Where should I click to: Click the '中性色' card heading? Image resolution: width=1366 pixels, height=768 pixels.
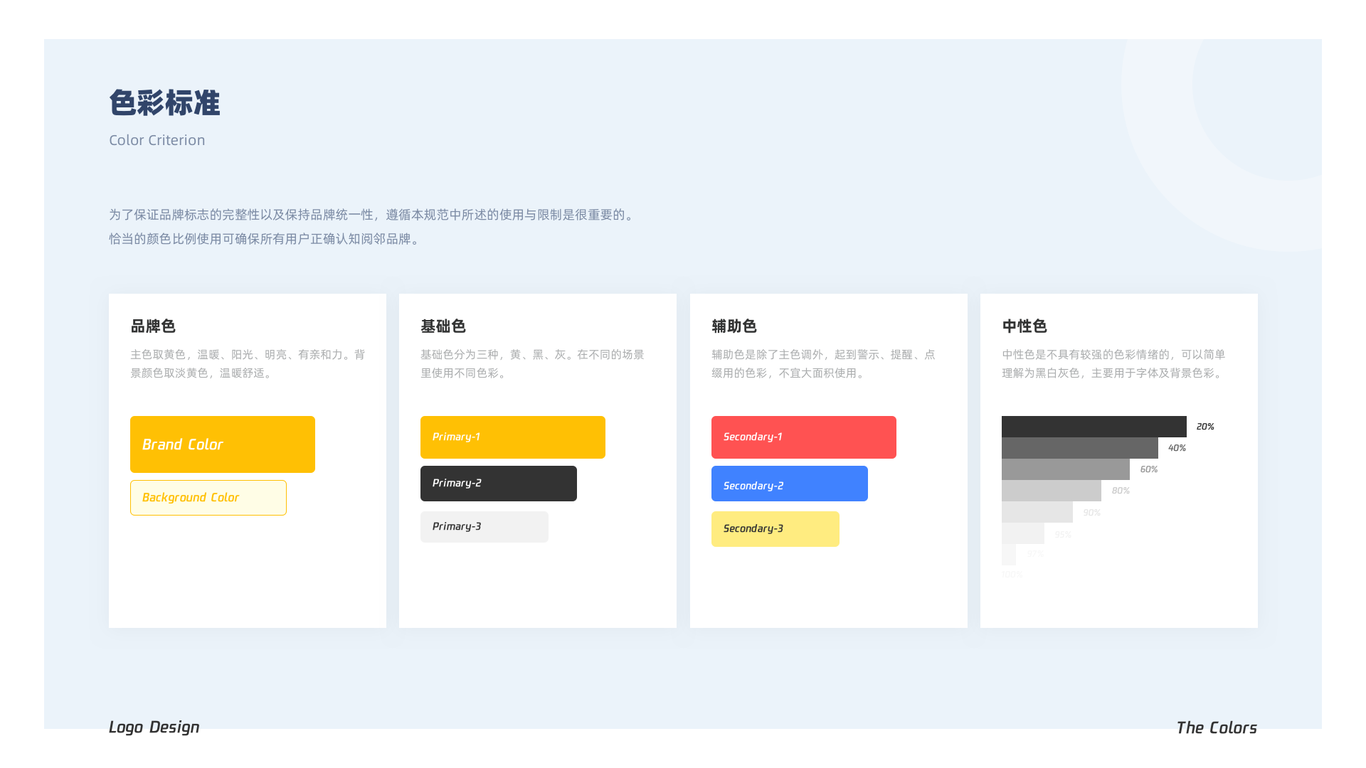pyautogui.click(x=1024, y=326)
